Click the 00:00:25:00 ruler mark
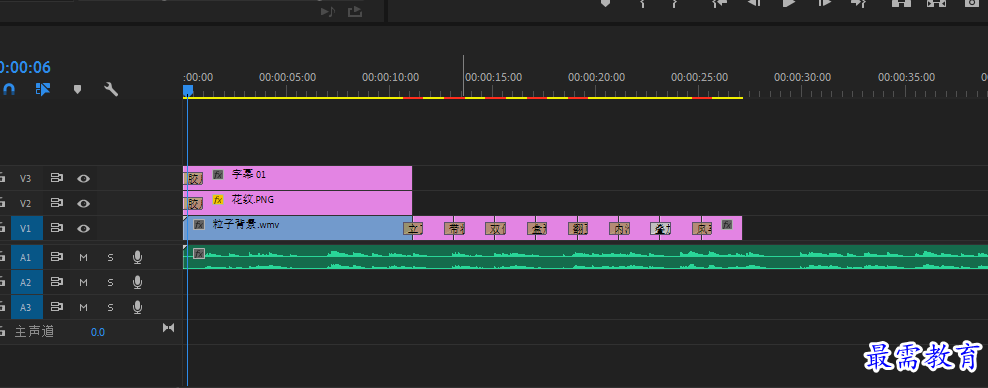 [x=699, y=77]
